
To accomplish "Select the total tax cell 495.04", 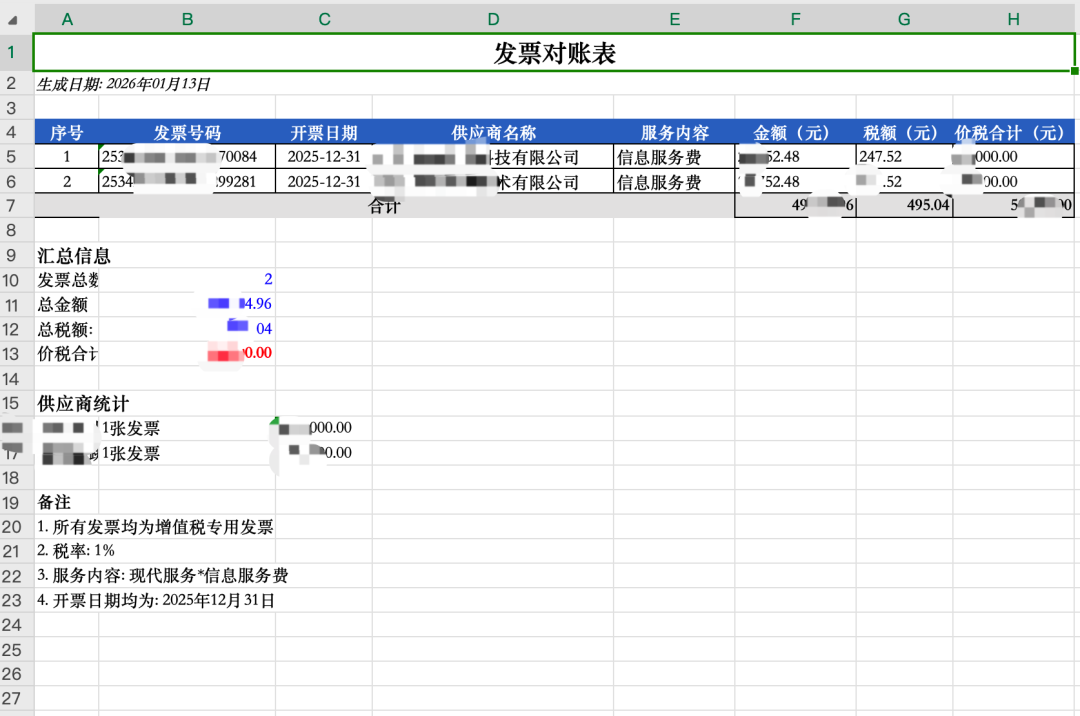I will [904, 206].
